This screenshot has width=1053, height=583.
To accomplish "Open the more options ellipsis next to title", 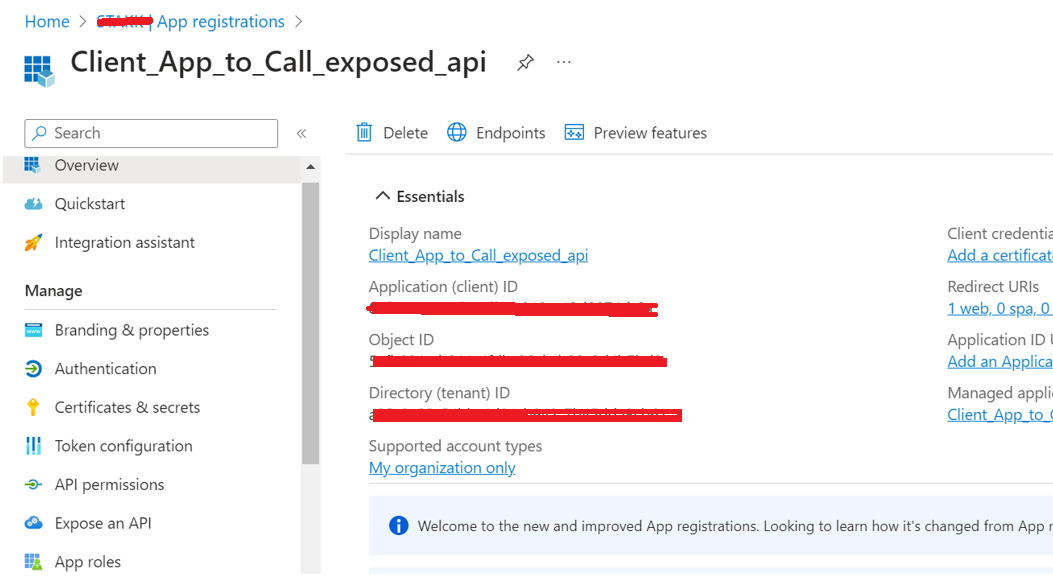I will pos(564,62).
